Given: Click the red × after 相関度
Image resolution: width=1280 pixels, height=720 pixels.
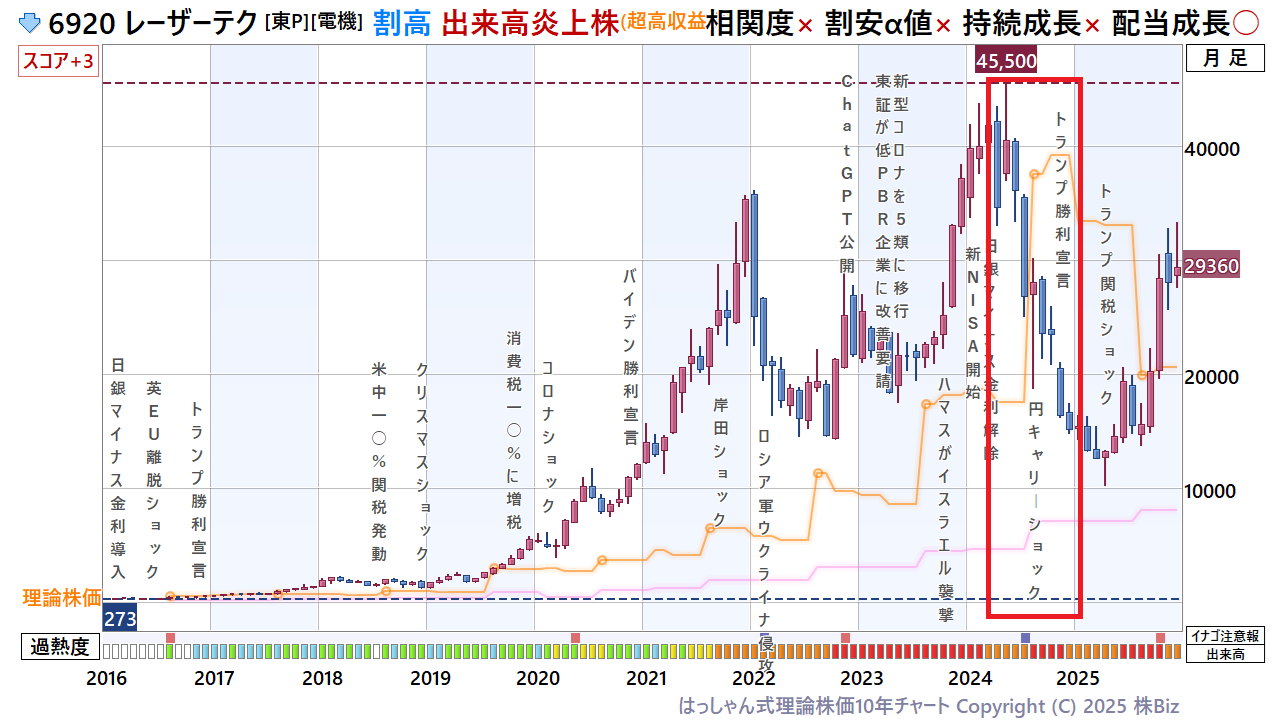Looking at the screenshot, I should (804, 26).
